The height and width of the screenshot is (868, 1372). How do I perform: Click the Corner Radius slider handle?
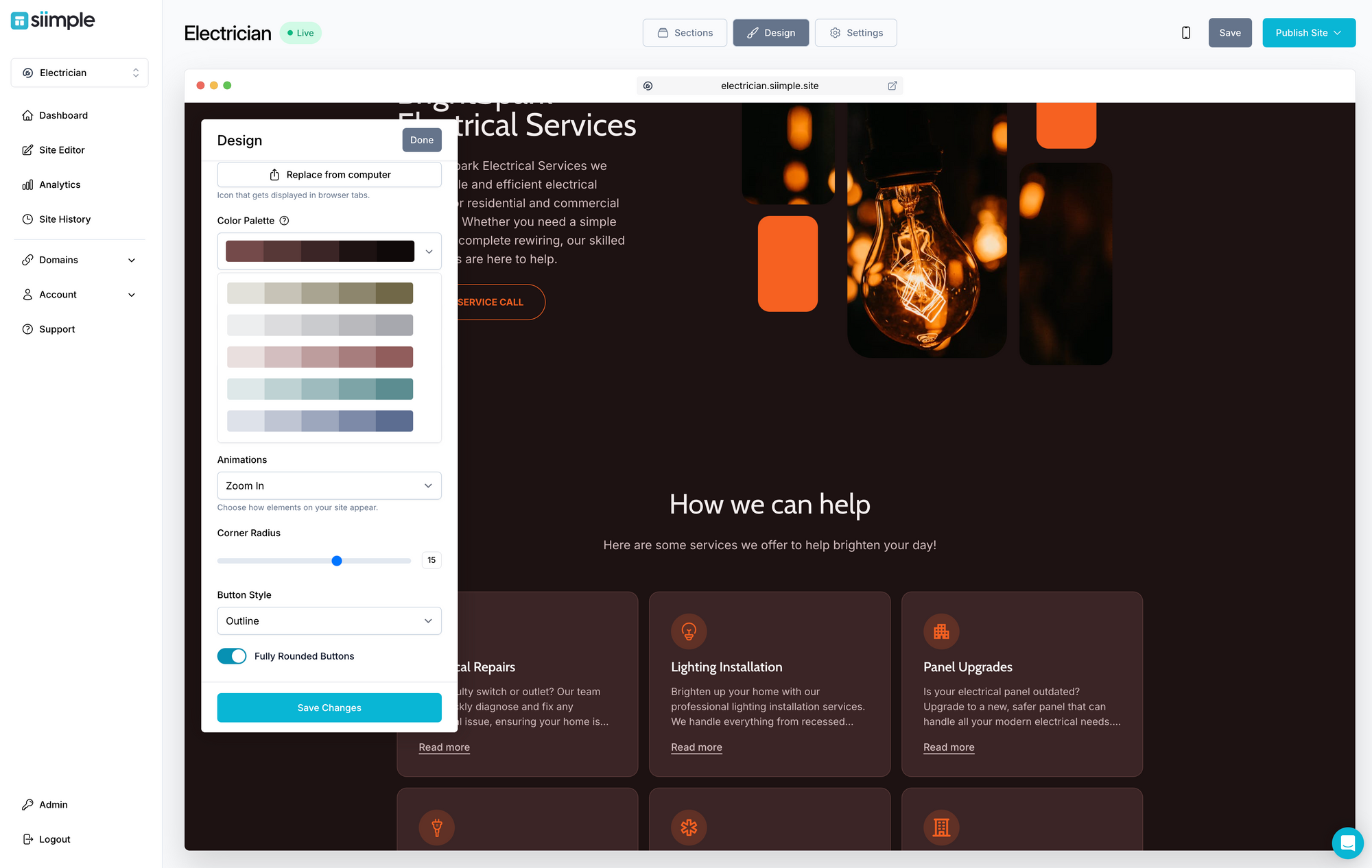pos(336,561)
